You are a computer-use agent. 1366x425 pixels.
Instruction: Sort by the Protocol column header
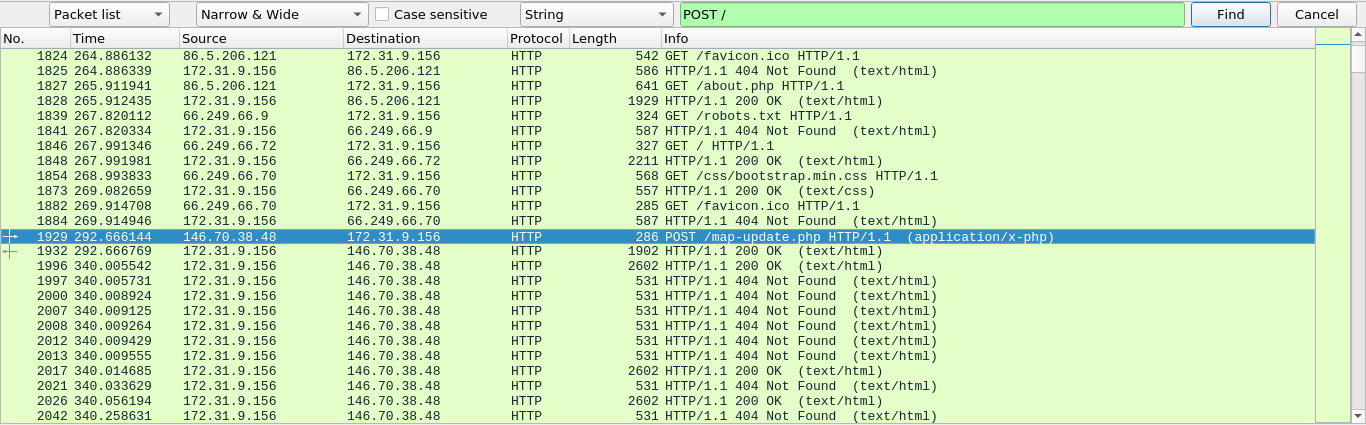pos(537,39)
